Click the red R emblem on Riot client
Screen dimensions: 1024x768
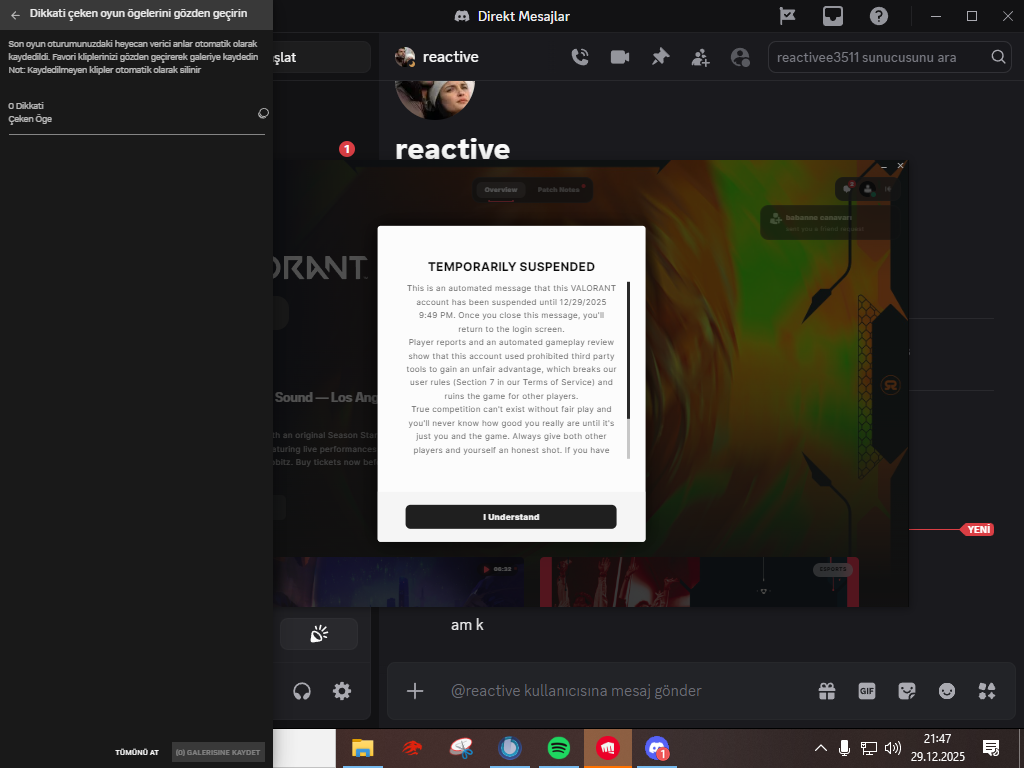point(891,385)
